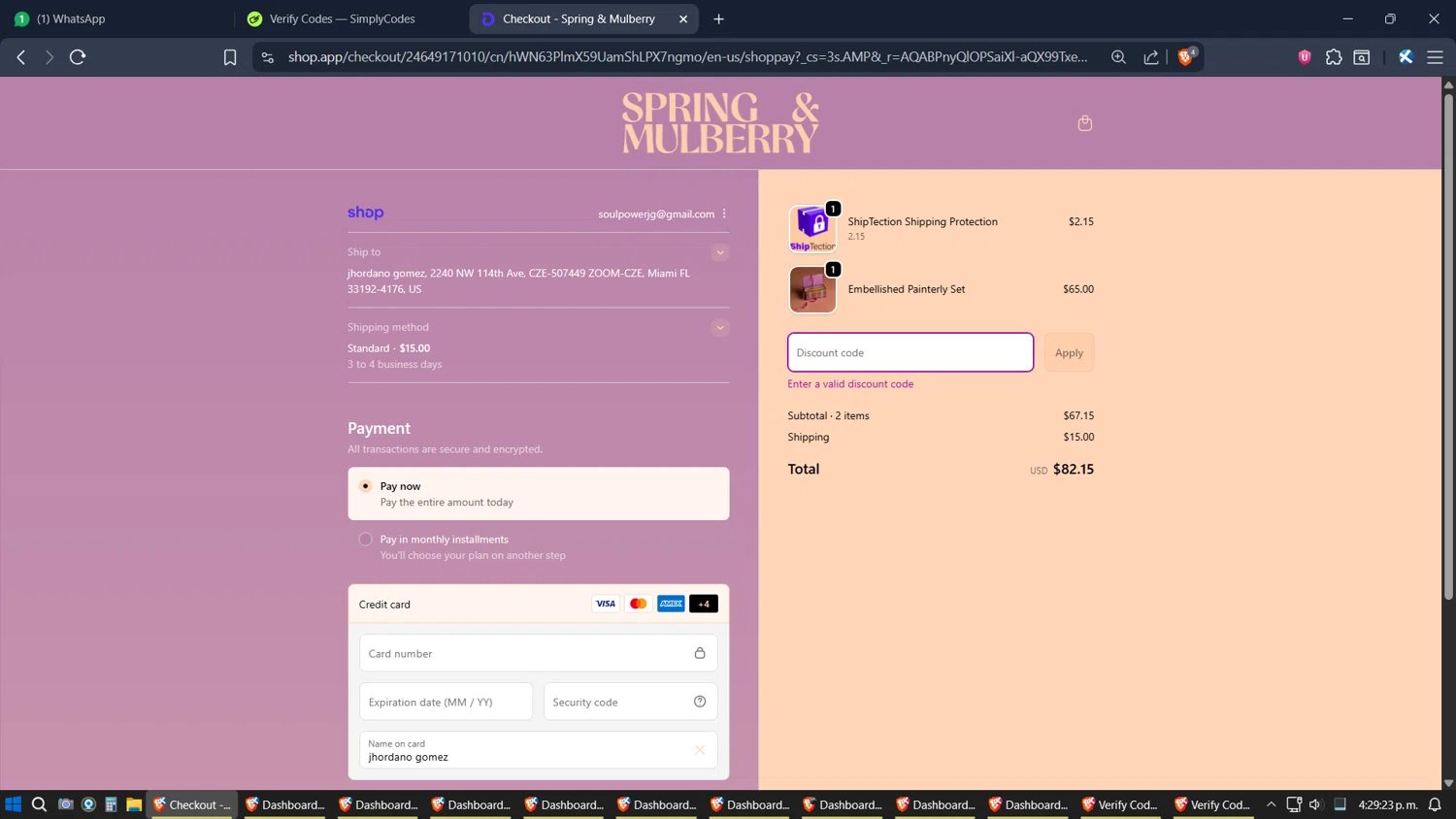Focus the Expiration date field
This screenshot has width=1456, height=819.
point(447,702)
